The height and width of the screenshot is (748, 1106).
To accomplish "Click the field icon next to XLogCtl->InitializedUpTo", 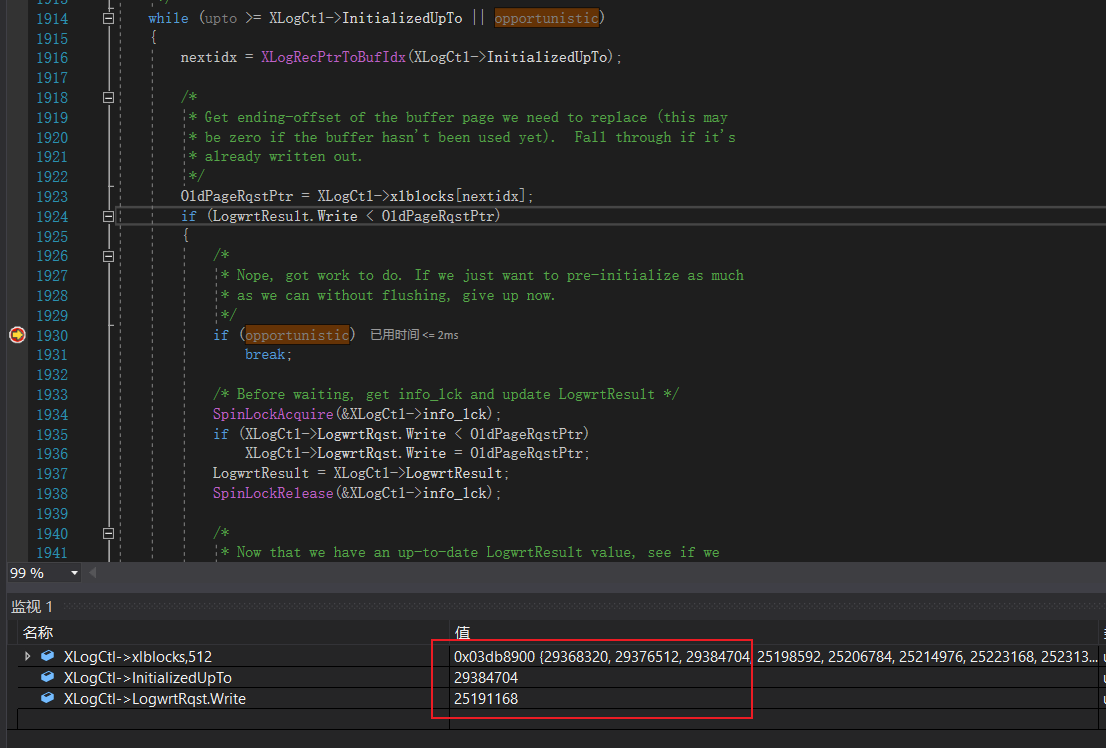I will tap(48, 677).
